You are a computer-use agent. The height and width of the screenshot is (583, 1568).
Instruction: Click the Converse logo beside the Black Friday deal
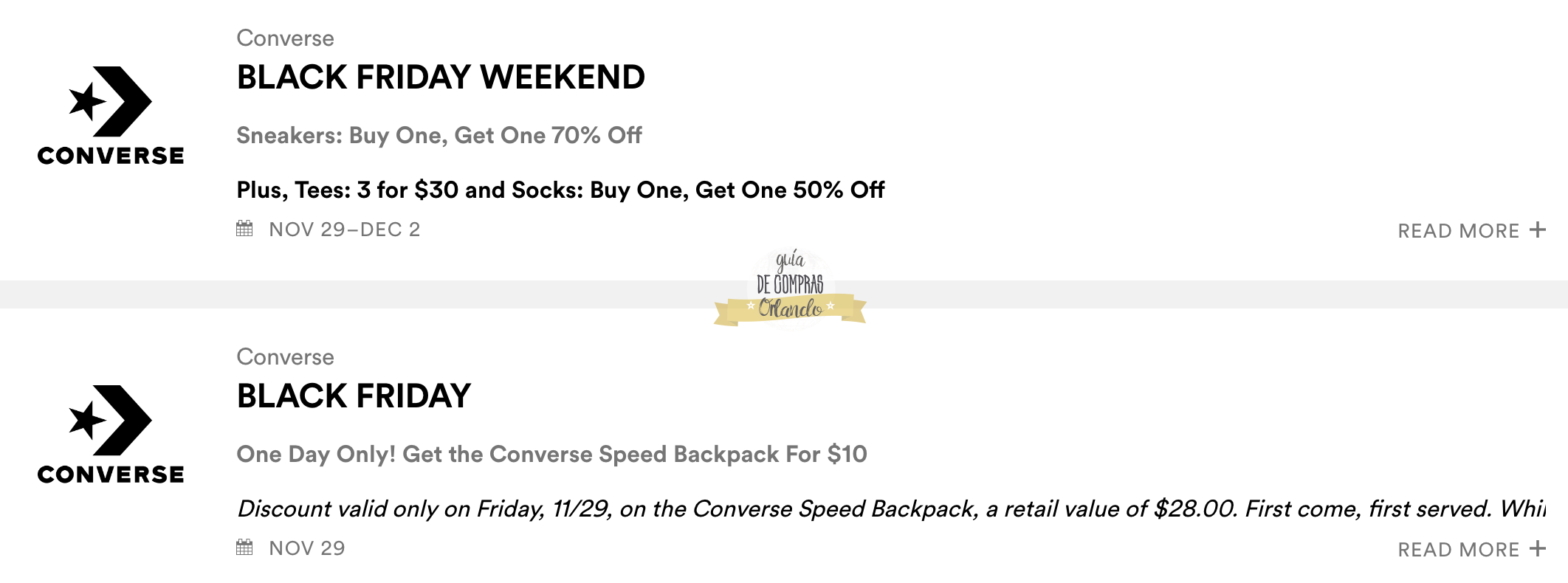point(111,435)
